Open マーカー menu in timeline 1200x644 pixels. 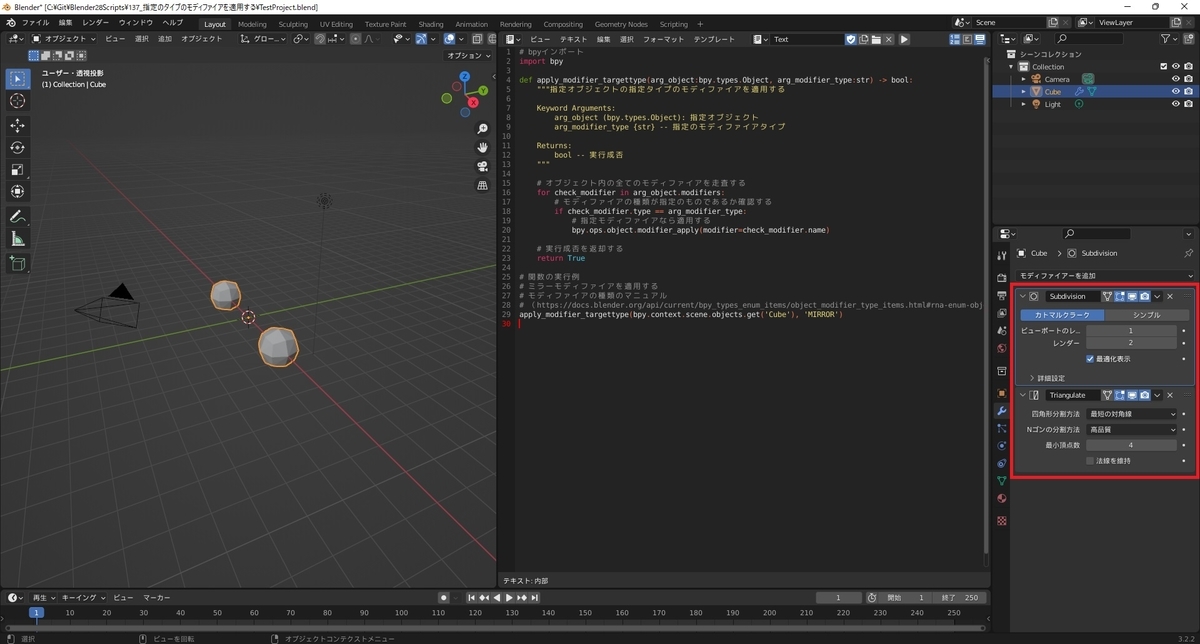click(156, 597)
